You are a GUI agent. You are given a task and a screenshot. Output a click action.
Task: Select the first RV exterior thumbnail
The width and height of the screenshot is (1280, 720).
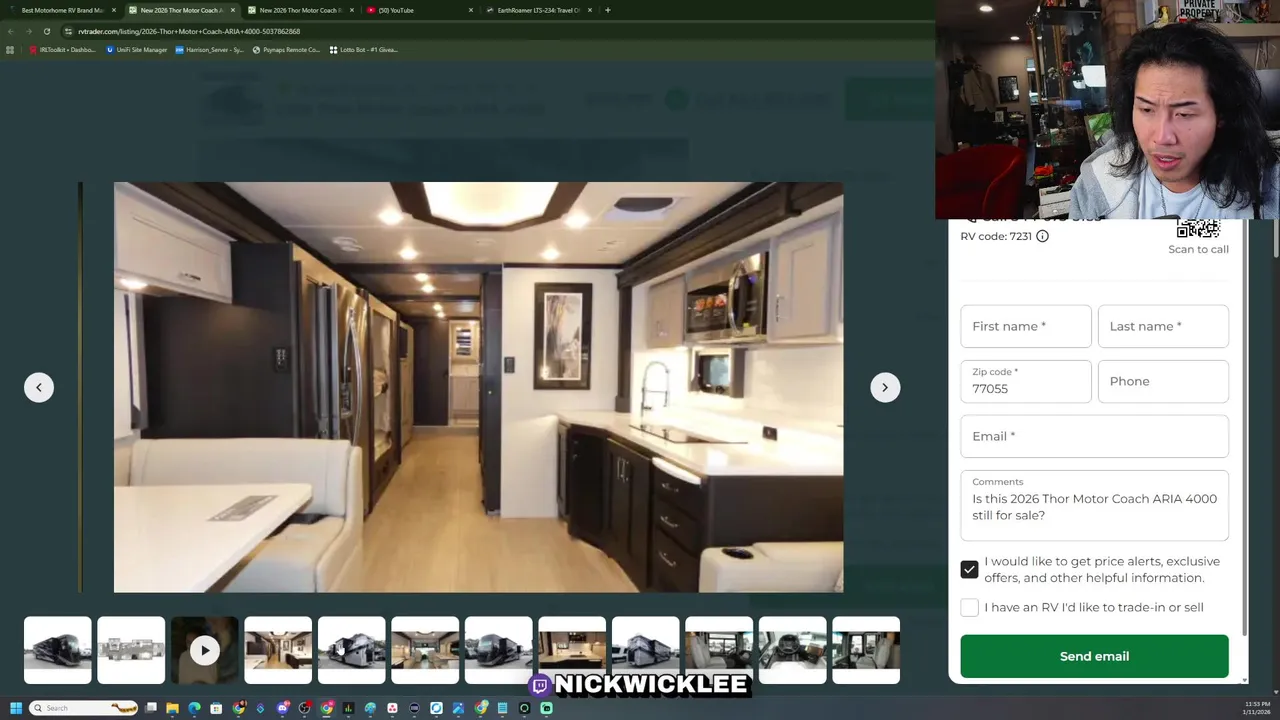[x=57, y=650]
